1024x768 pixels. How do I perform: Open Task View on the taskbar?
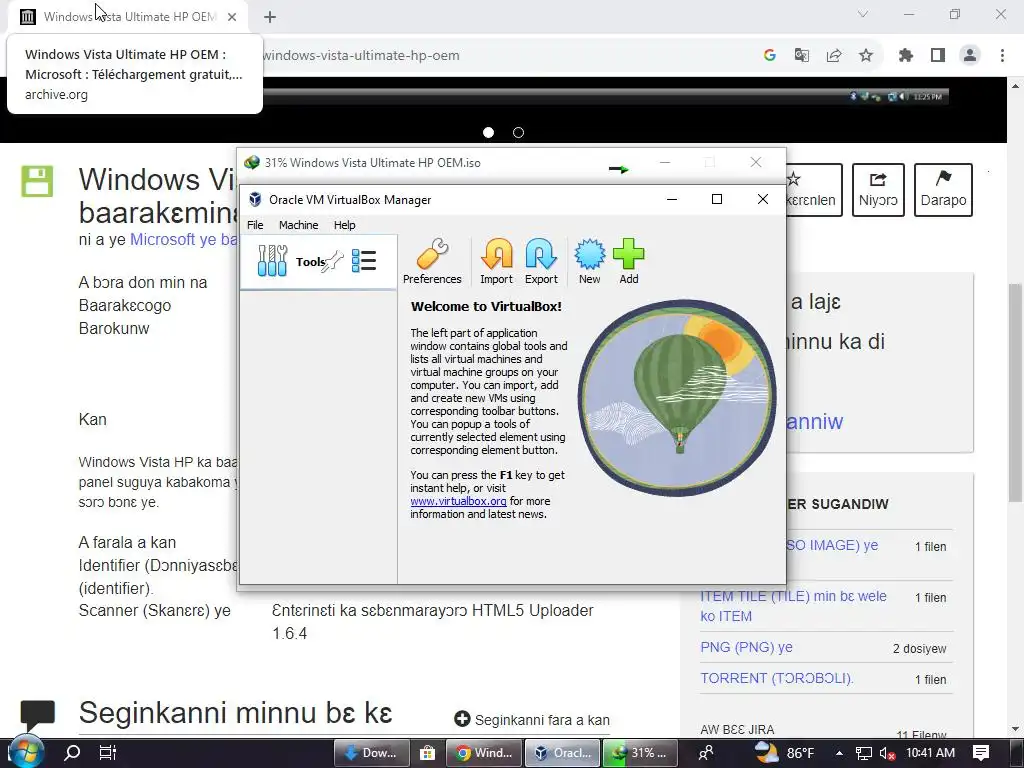[x=108, y=753]
